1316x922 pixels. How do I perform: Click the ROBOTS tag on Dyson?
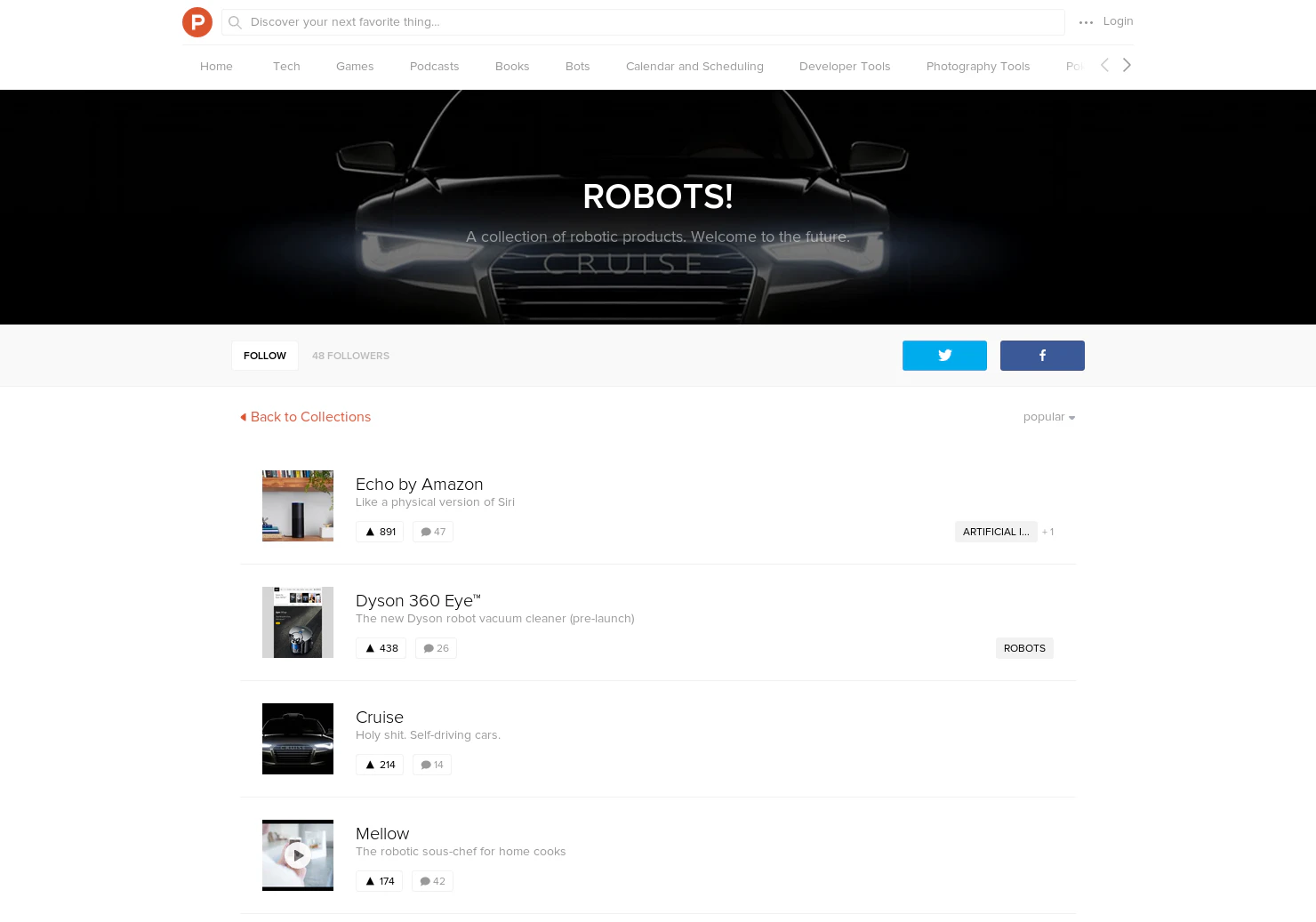click(x=1024, y=648)
